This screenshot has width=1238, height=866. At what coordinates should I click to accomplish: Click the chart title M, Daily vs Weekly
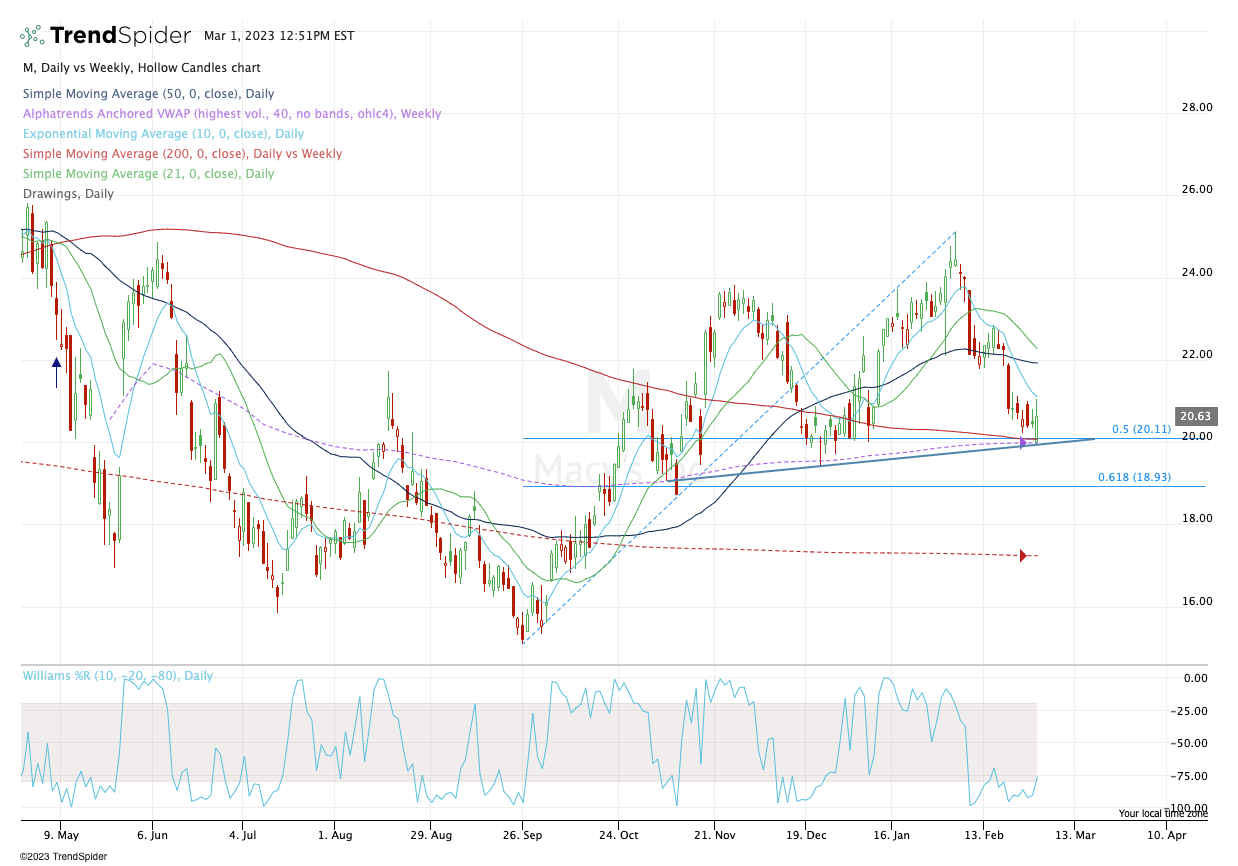[141, 68]
